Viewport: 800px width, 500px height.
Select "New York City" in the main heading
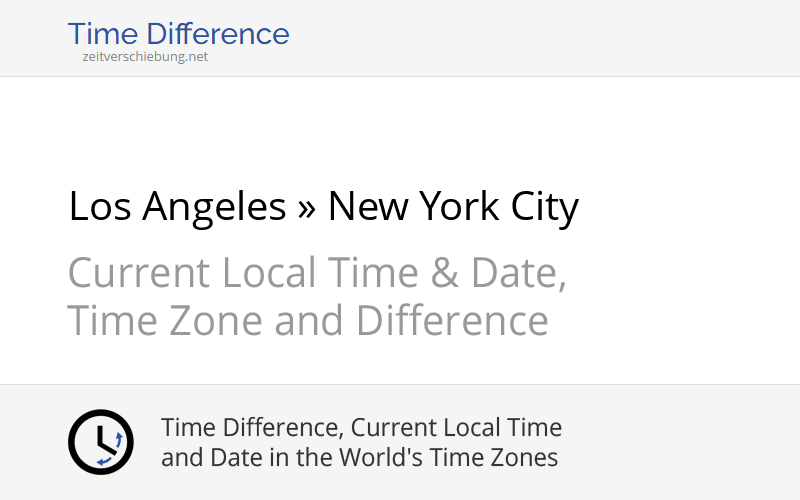[x=453, y=207]
